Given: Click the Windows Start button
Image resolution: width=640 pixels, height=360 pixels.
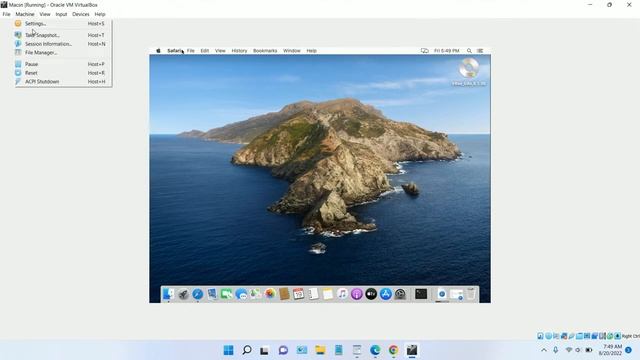Looking at the screenshot, I should click(x=229, y=350).
